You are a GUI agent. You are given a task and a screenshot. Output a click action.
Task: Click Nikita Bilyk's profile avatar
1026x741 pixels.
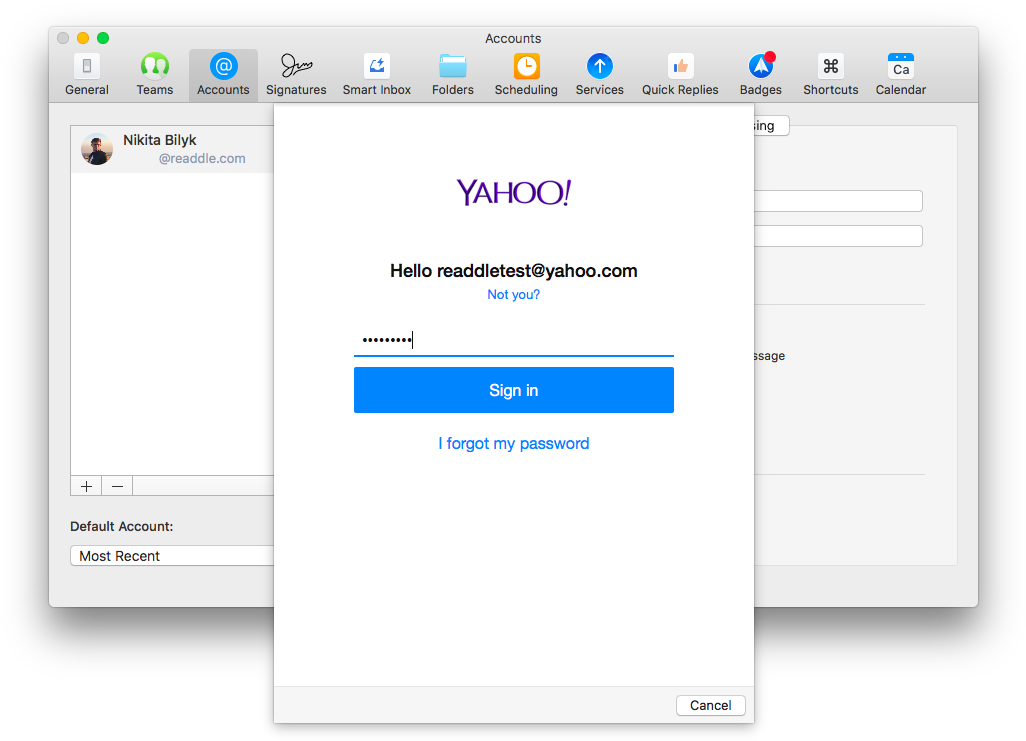point(97,149)
